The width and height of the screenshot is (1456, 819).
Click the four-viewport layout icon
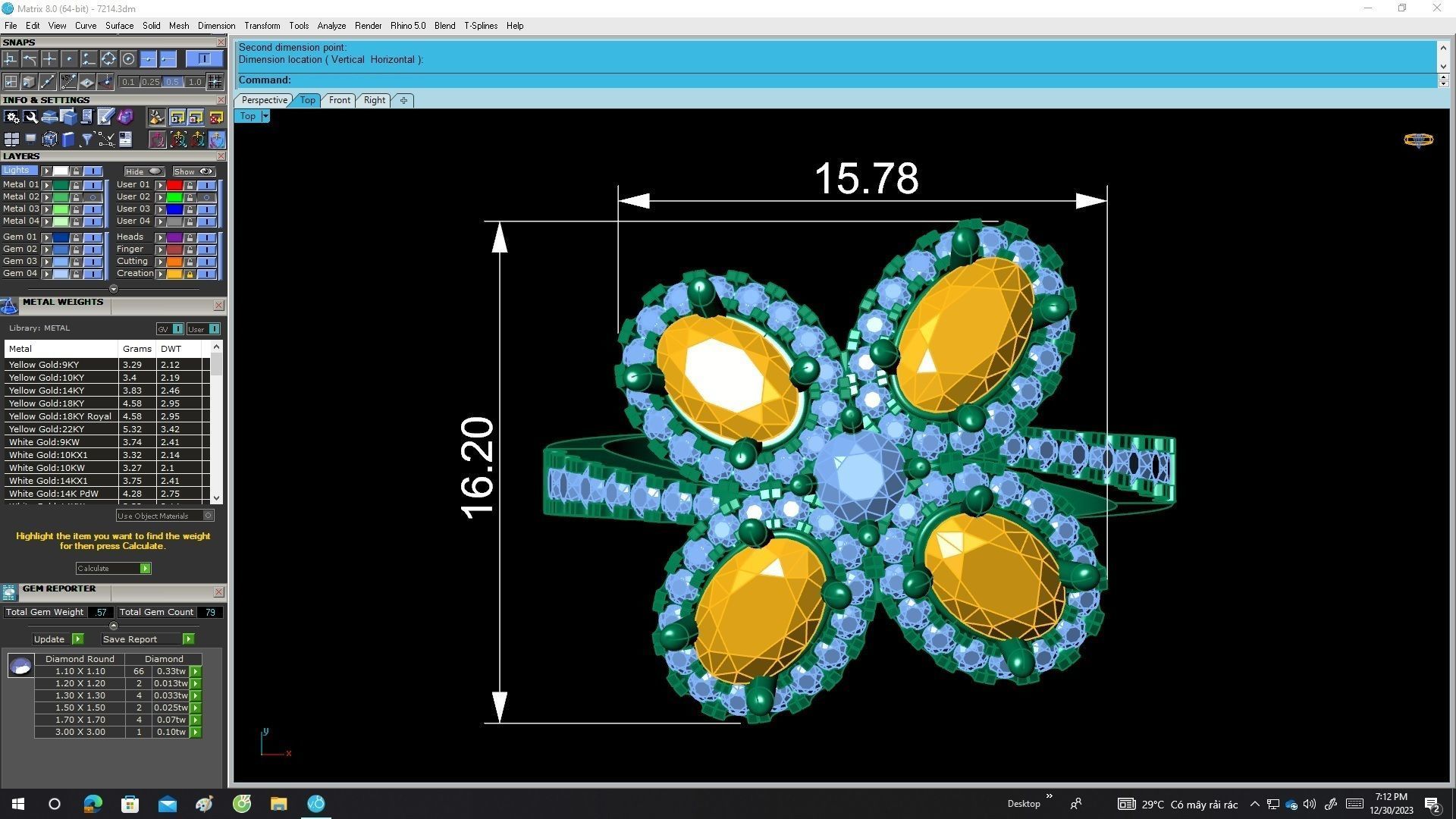(x=11, y=139)
